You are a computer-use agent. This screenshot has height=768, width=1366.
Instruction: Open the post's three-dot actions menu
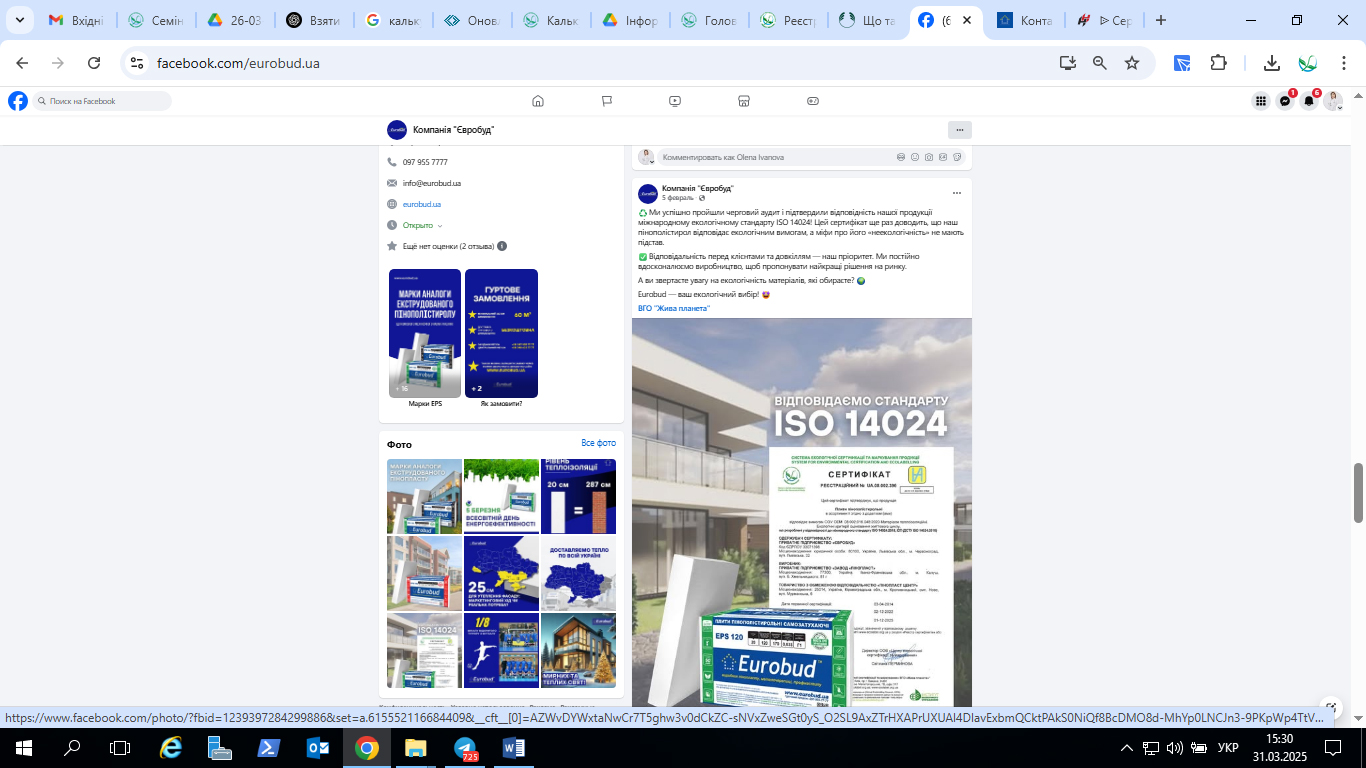[x=957, y=193]
